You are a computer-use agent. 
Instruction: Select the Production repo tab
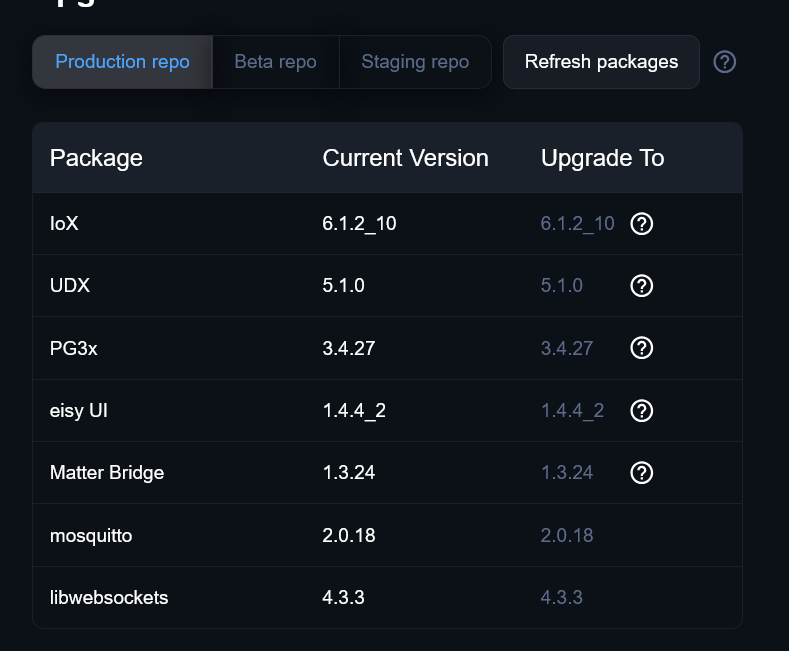click(122, 62)
